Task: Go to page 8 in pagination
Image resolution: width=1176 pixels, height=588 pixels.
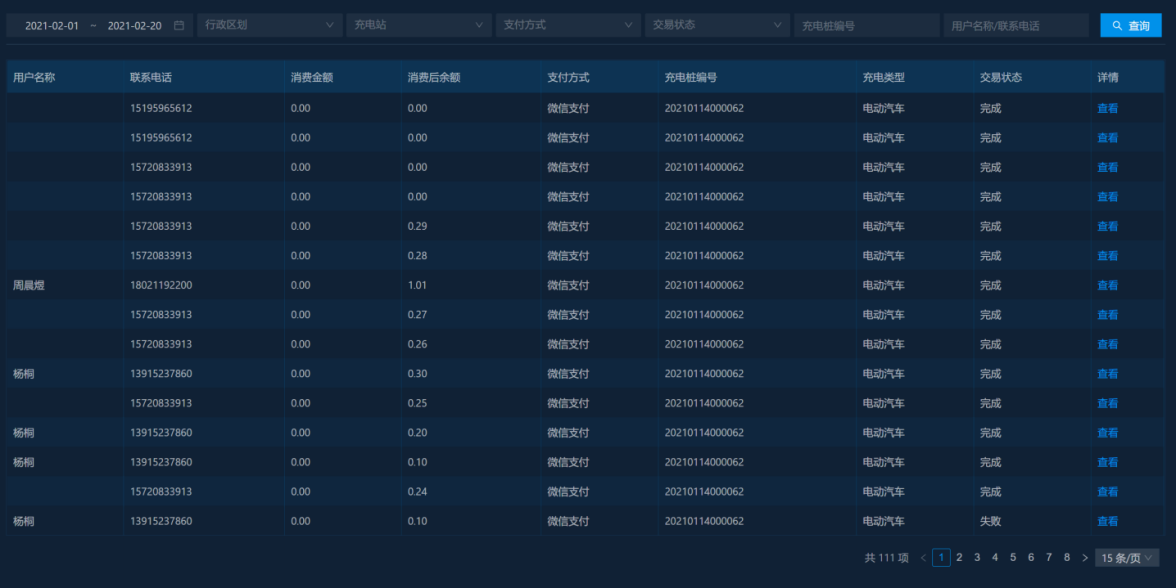Action: click(1067, 558)
